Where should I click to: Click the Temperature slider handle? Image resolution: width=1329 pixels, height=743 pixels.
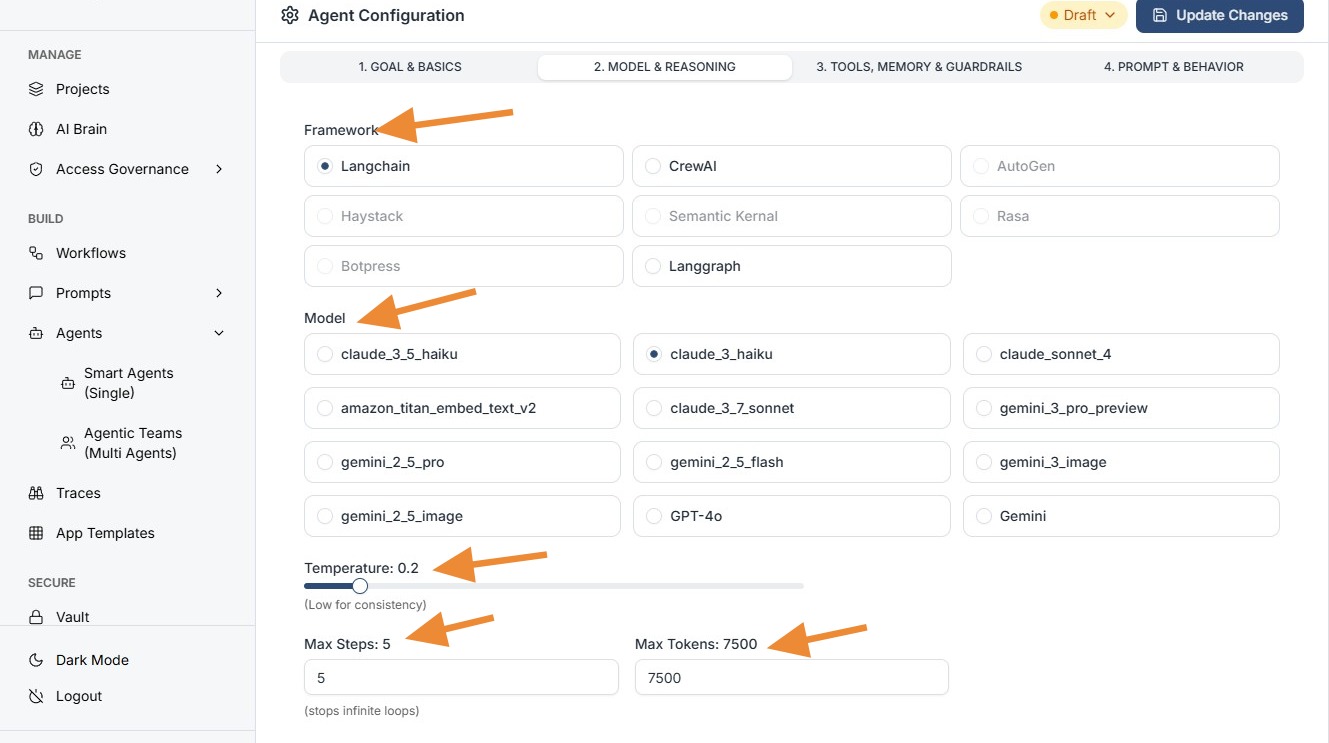(x=360, y=586)
